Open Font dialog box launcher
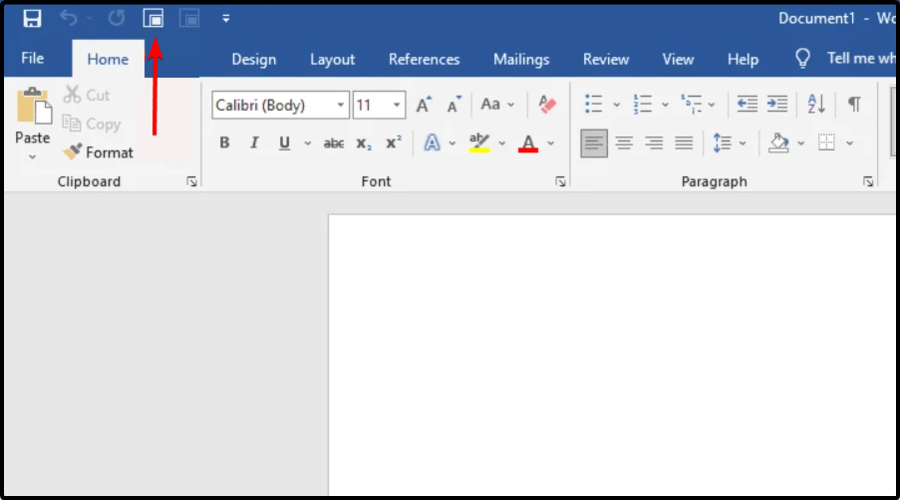The height and width of the screenshot is (500, 900). tap(561, 182)
